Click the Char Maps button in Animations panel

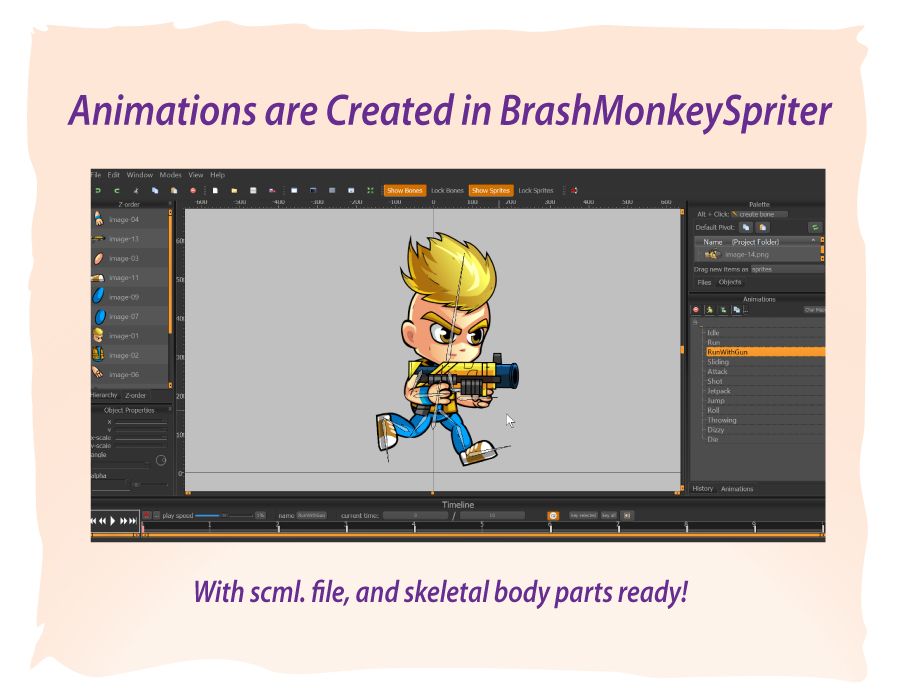[x=814, y=310]
